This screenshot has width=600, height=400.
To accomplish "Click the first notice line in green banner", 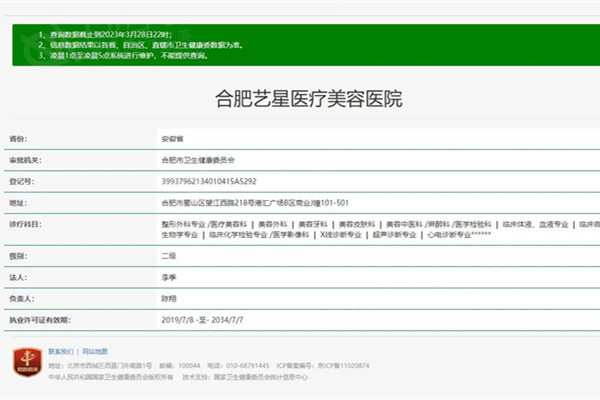I will [x=90, y=35].
